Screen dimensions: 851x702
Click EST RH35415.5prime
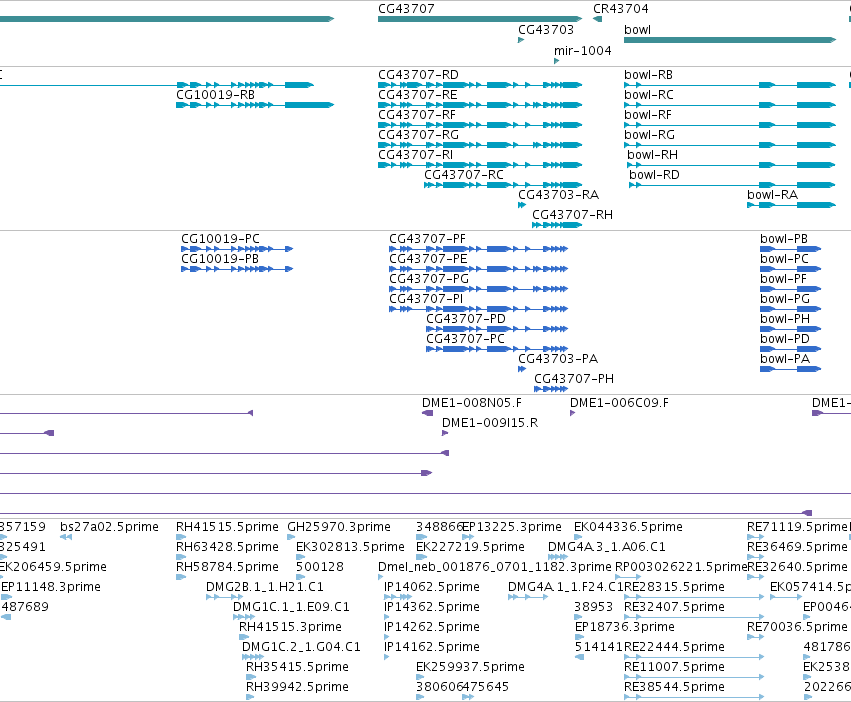coord(251,677)
